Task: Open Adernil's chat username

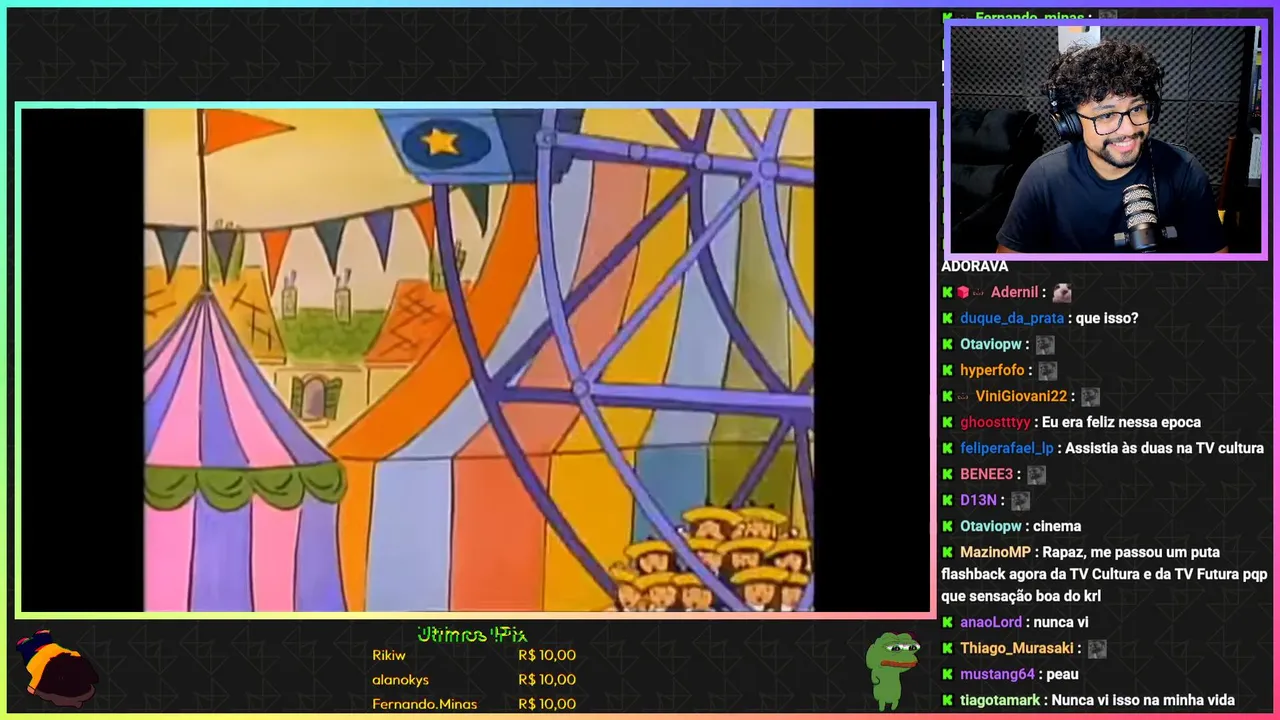Action: tap(1014, 292)
